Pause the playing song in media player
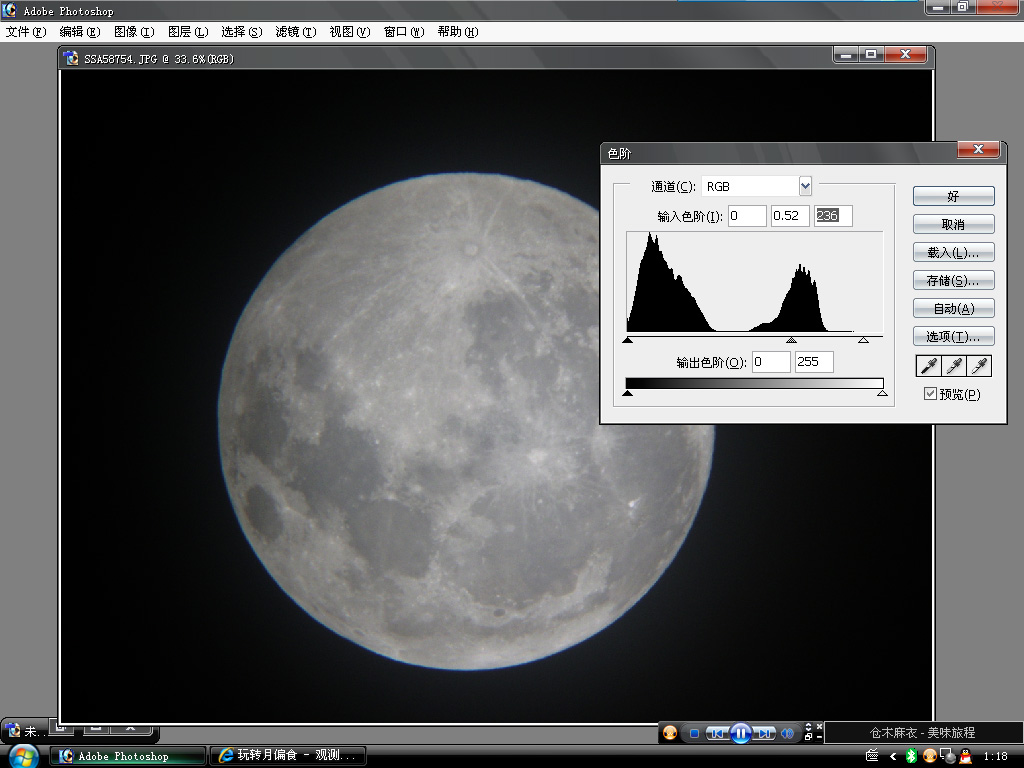The width and height of the screenshot is (1024, 768). point(741,733)
